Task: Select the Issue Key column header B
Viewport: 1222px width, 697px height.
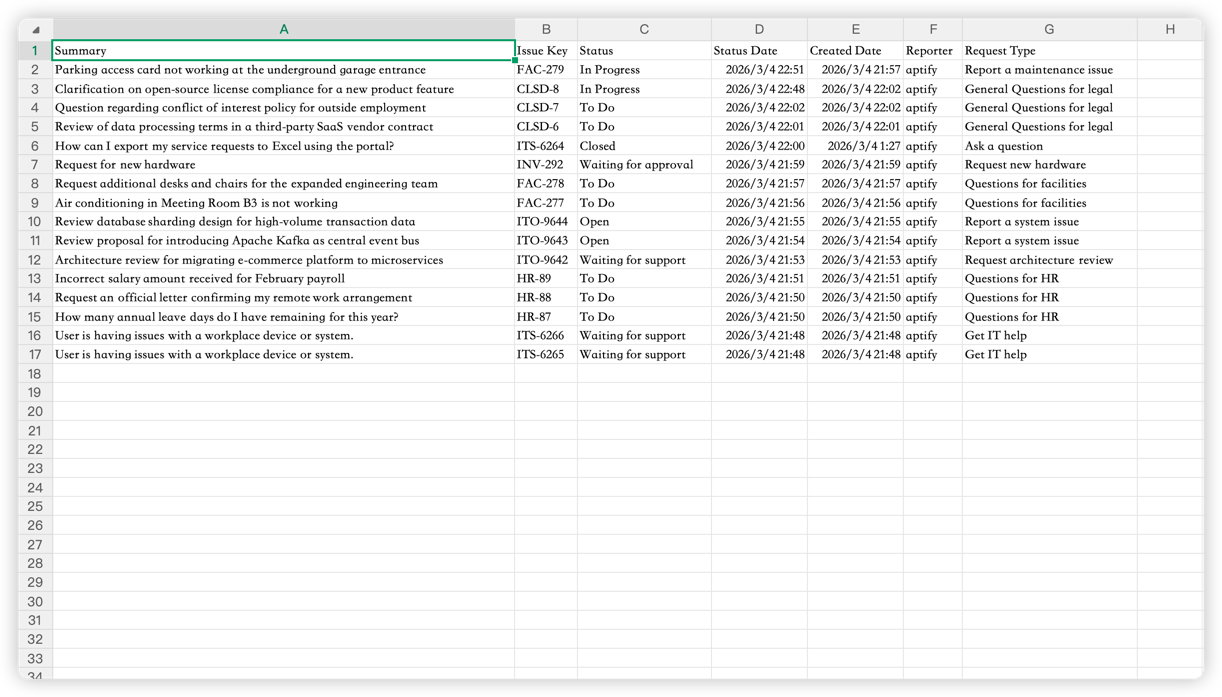Action: (545, 29)
